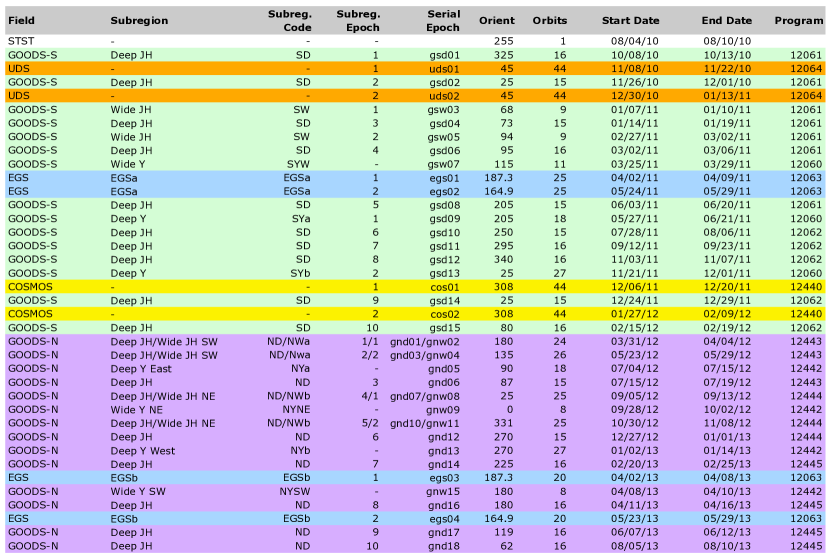The image size is (830, 558).
Task: Select serial epoch gnd17
Action: pyautogui.click(x=444, y=533)
